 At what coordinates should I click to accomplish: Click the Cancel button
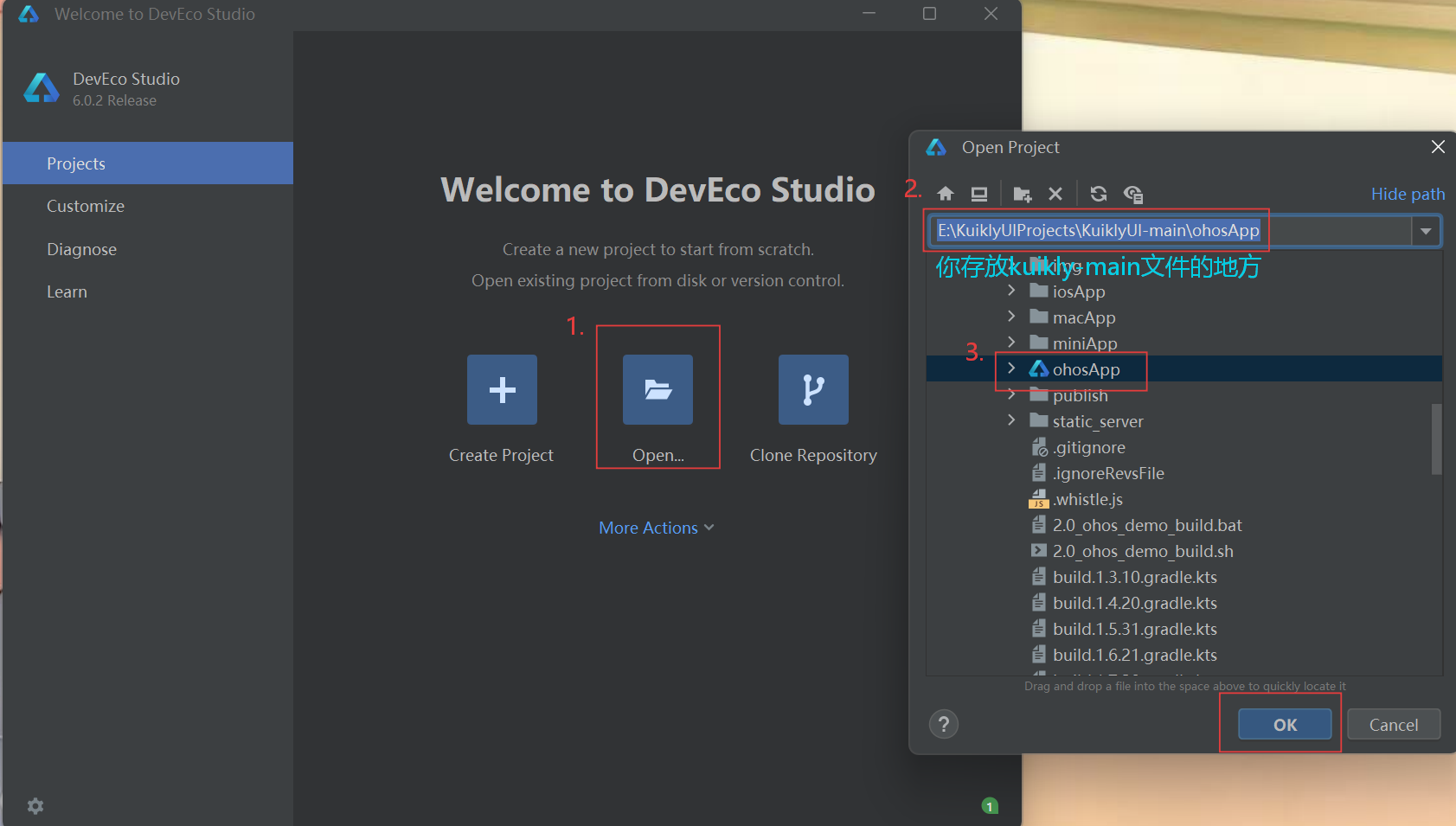1394,725
